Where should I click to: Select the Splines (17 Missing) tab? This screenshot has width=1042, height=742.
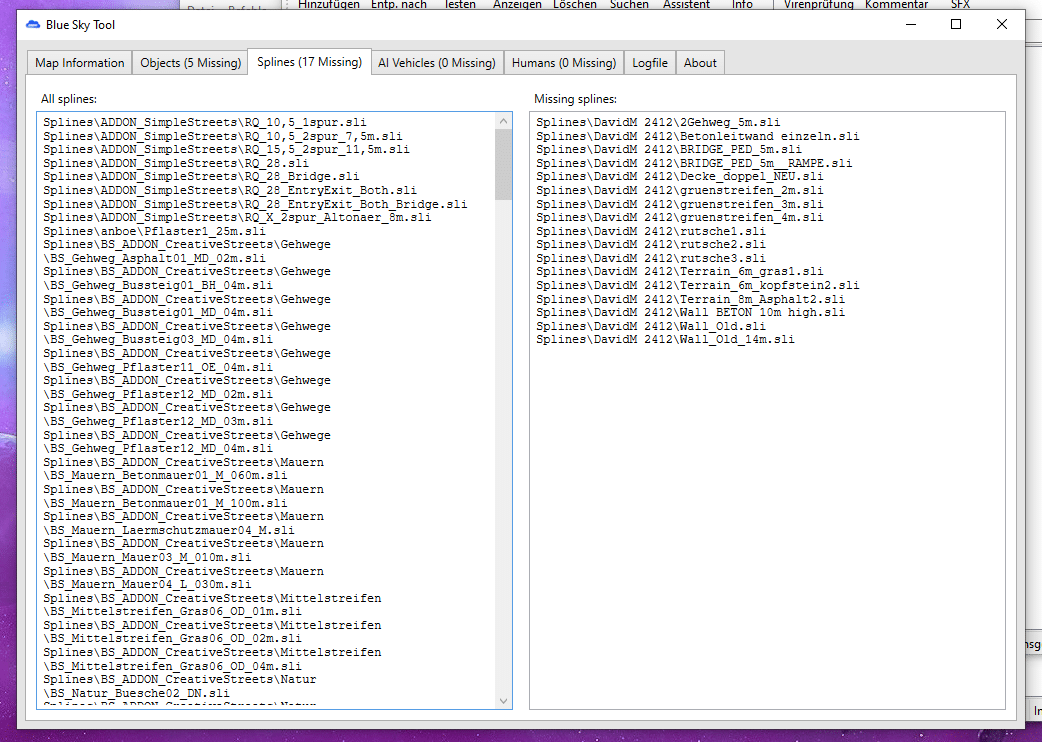(309, 62)
